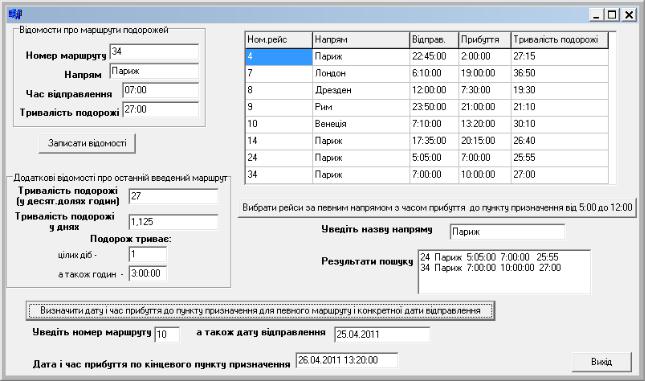645x381 pixels.
Task: Select the duration in days field with 1,125
Action: [173, 222]
